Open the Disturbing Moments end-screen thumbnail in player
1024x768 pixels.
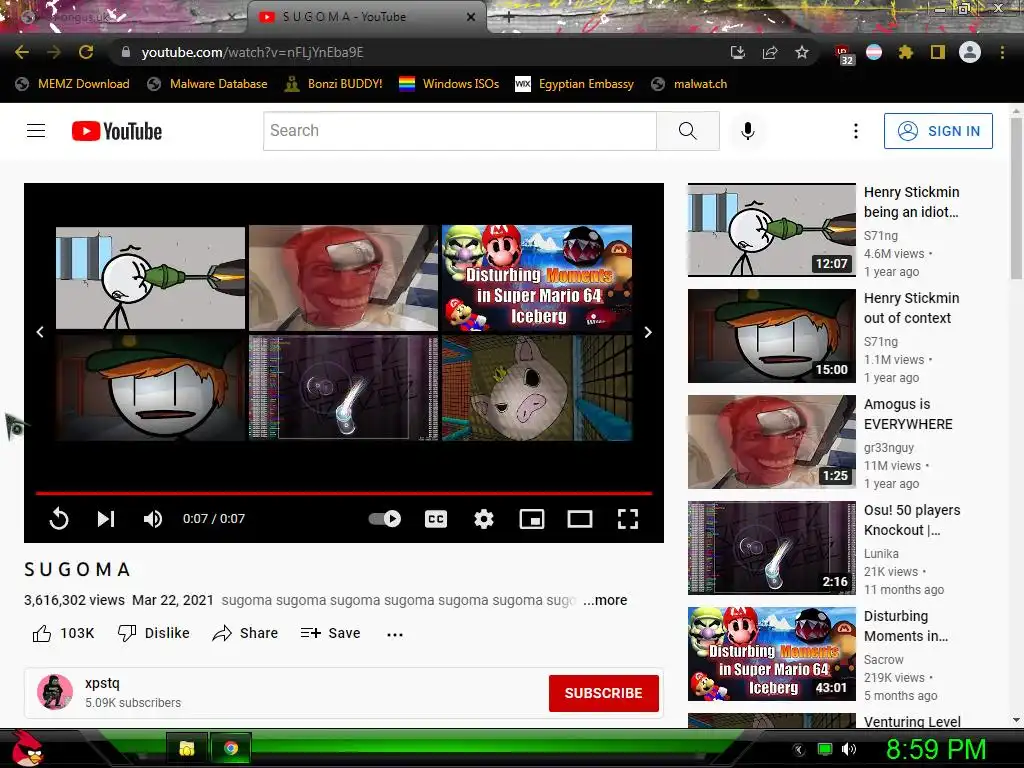pyautogui.click(x=537, y=278)
